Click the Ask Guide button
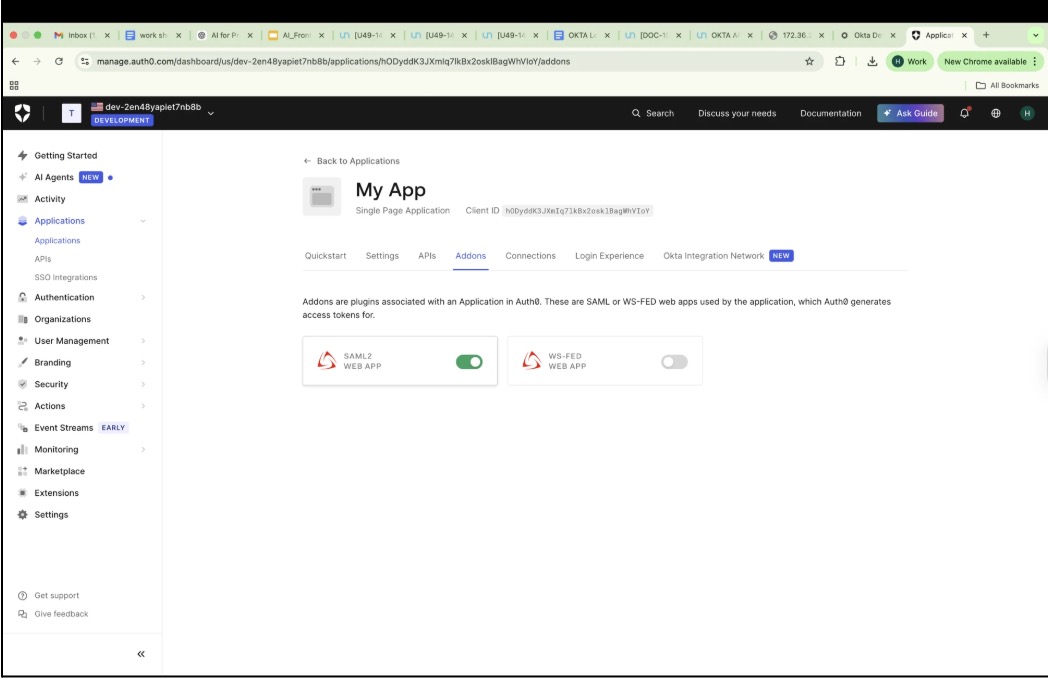The height and width of the screenshot is (680, 1048). tap(910, 113)
